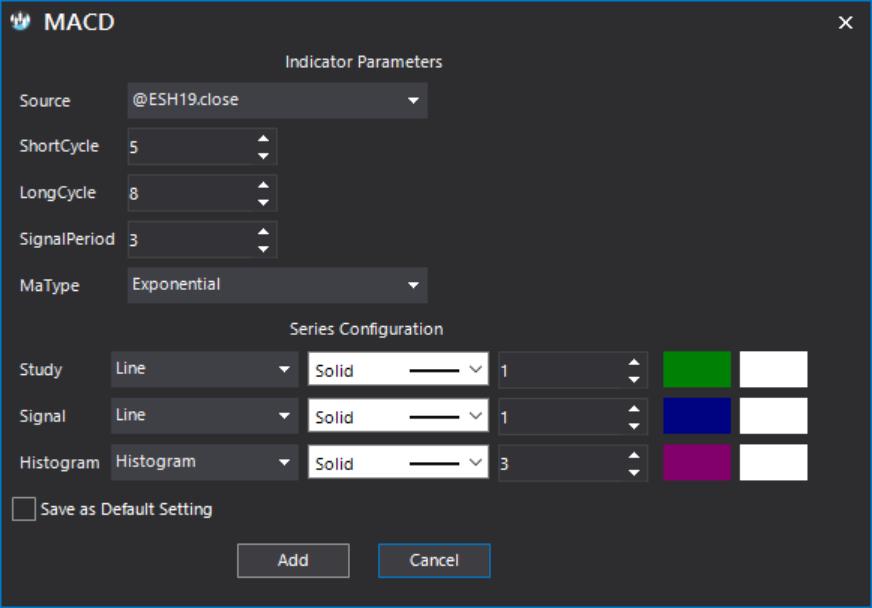The height and width of the screenshot is (608, 872).
Task: Increase Study line width with up arrow
Action: 634,362
